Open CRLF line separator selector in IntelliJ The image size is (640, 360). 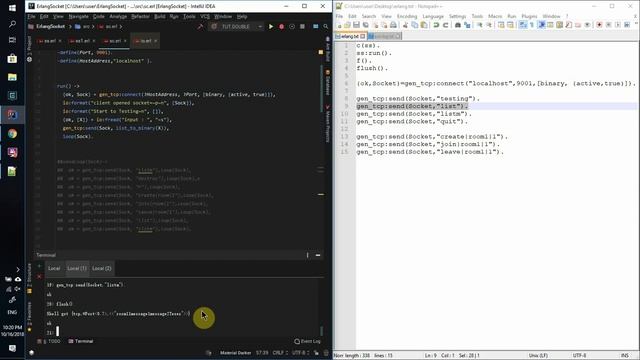(280, 353)
